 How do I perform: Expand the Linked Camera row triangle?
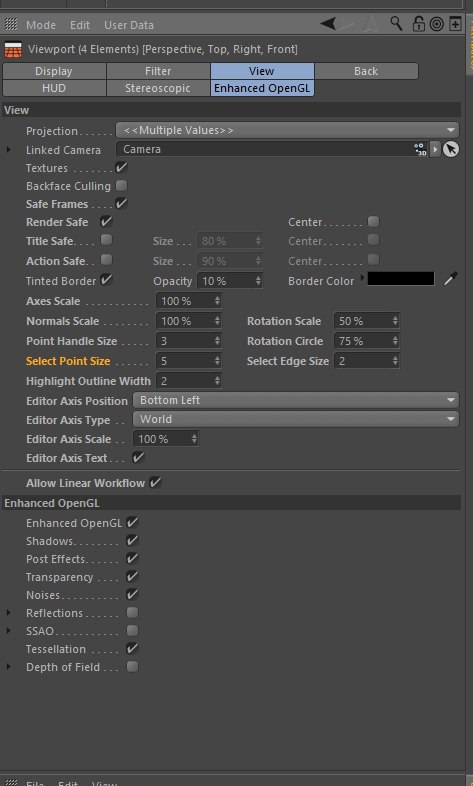(x=9, y=149)
